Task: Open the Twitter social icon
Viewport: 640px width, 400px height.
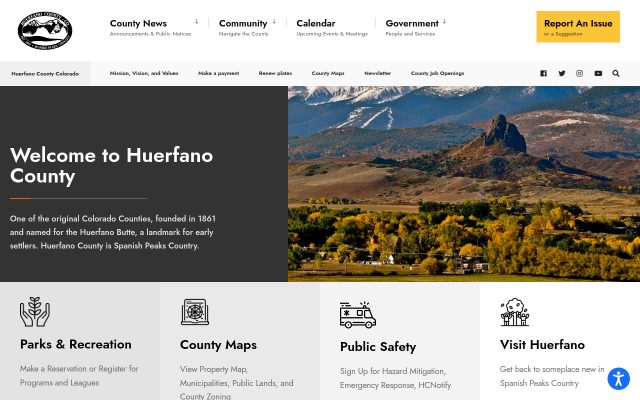Action: tap(562, 73)
